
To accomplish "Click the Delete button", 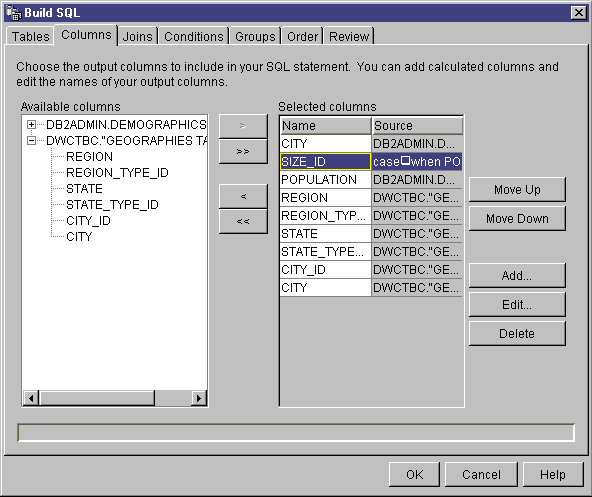I will (x=517, y=334).
